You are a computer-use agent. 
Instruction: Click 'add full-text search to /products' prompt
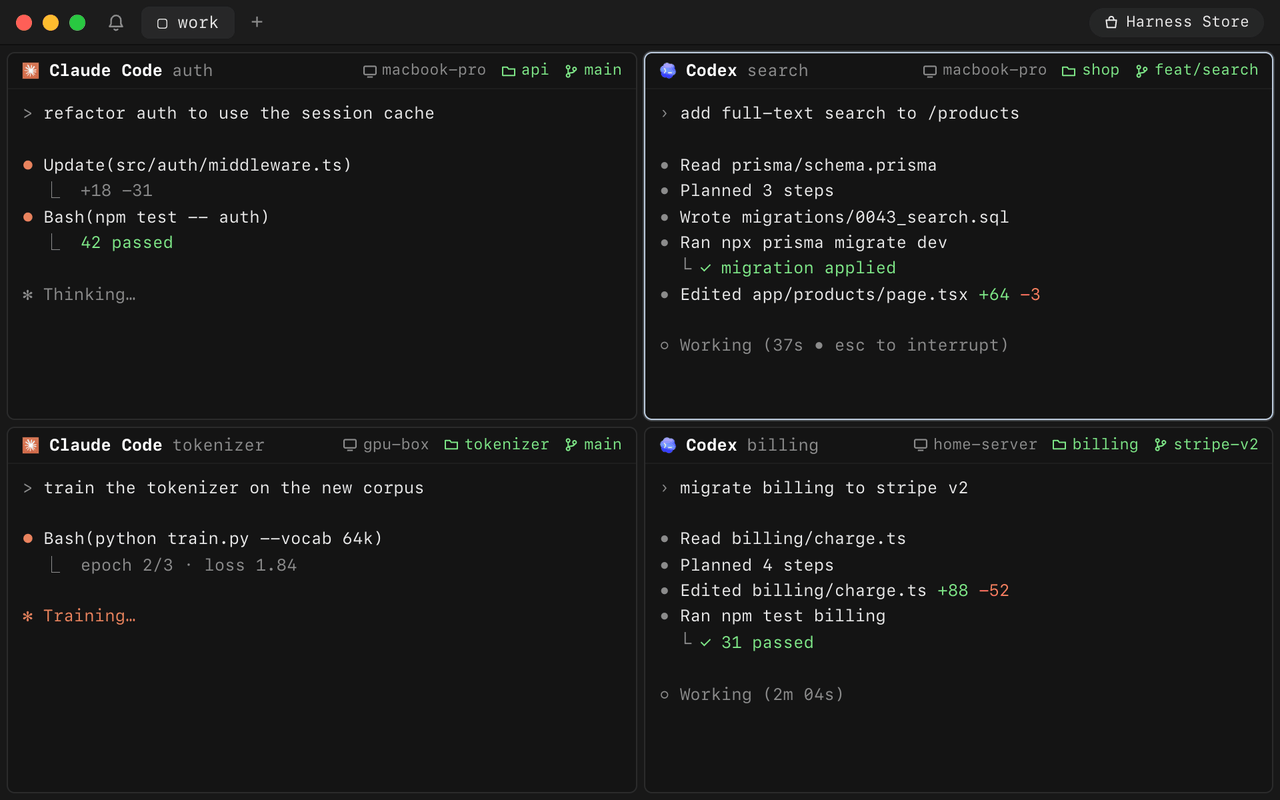[x=850, y=113]
